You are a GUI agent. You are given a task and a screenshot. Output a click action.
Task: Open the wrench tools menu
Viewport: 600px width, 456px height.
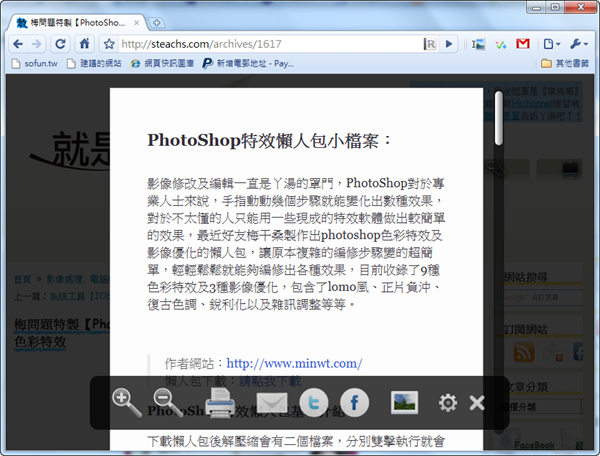[x=579, y=44]
